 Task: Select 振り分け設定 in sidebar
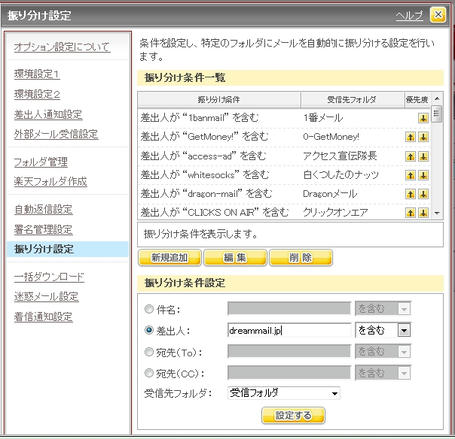click(x=67, y=249)
